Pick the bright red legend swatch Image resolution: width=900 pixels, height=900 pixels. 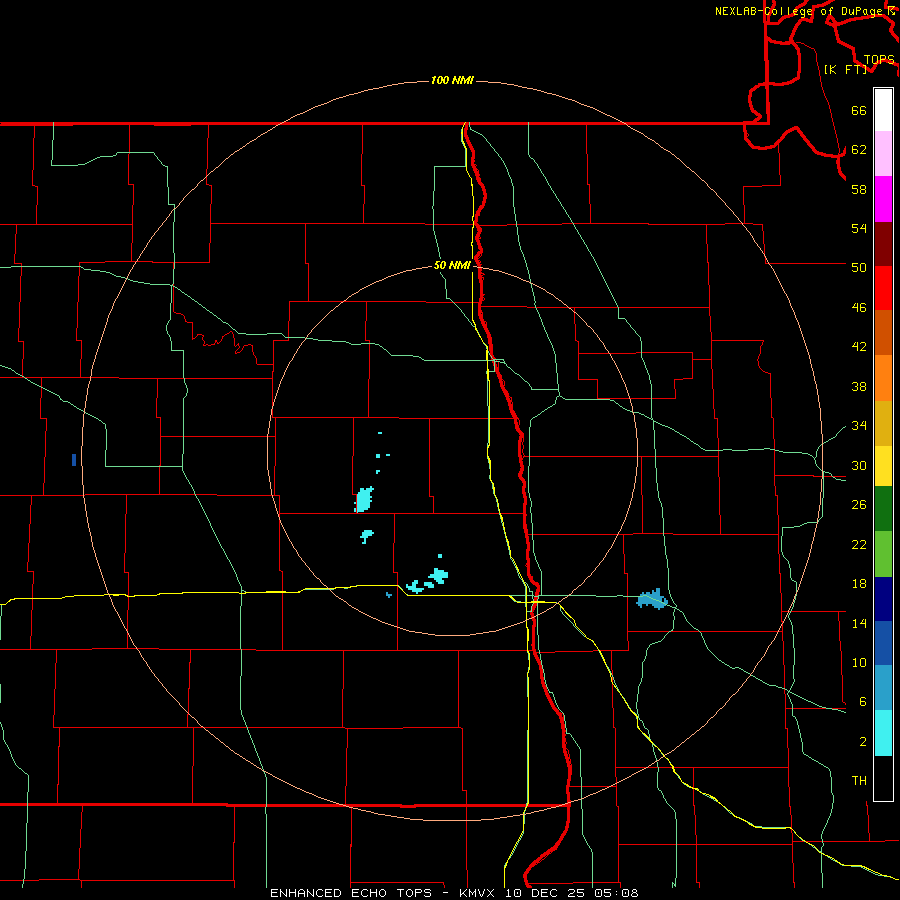click(883, 288)
